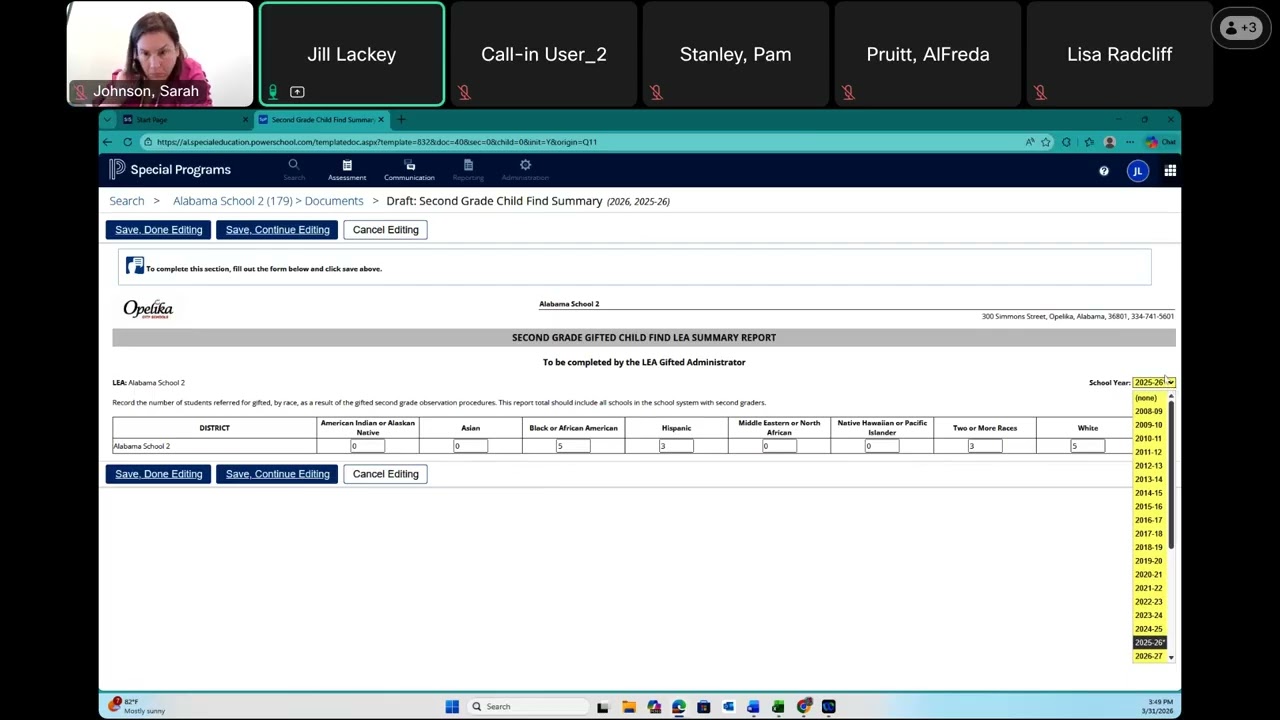1280x720 pixels.
Task: Click the PowerSchool Special Programs logo
Action: pos(170,169)
